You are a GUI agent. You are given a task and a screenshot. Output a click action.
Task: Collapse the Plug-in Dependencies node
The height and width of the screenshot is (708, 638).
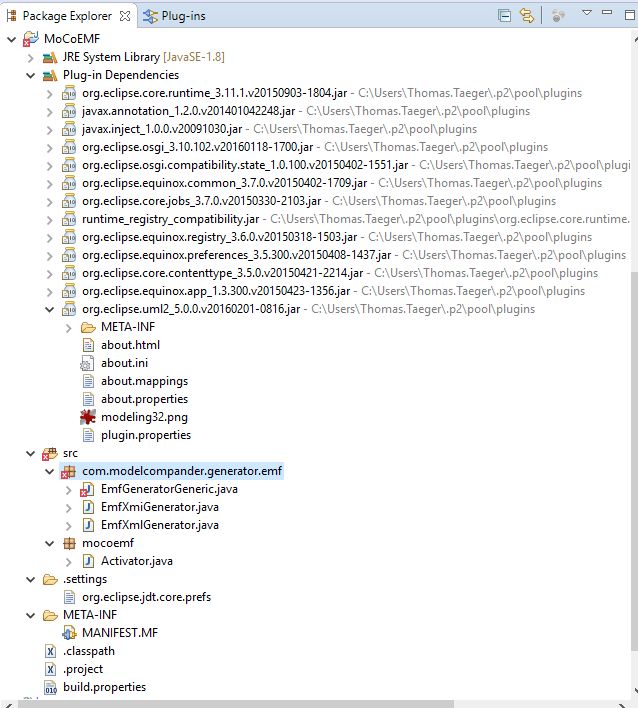tap(31, 75)
